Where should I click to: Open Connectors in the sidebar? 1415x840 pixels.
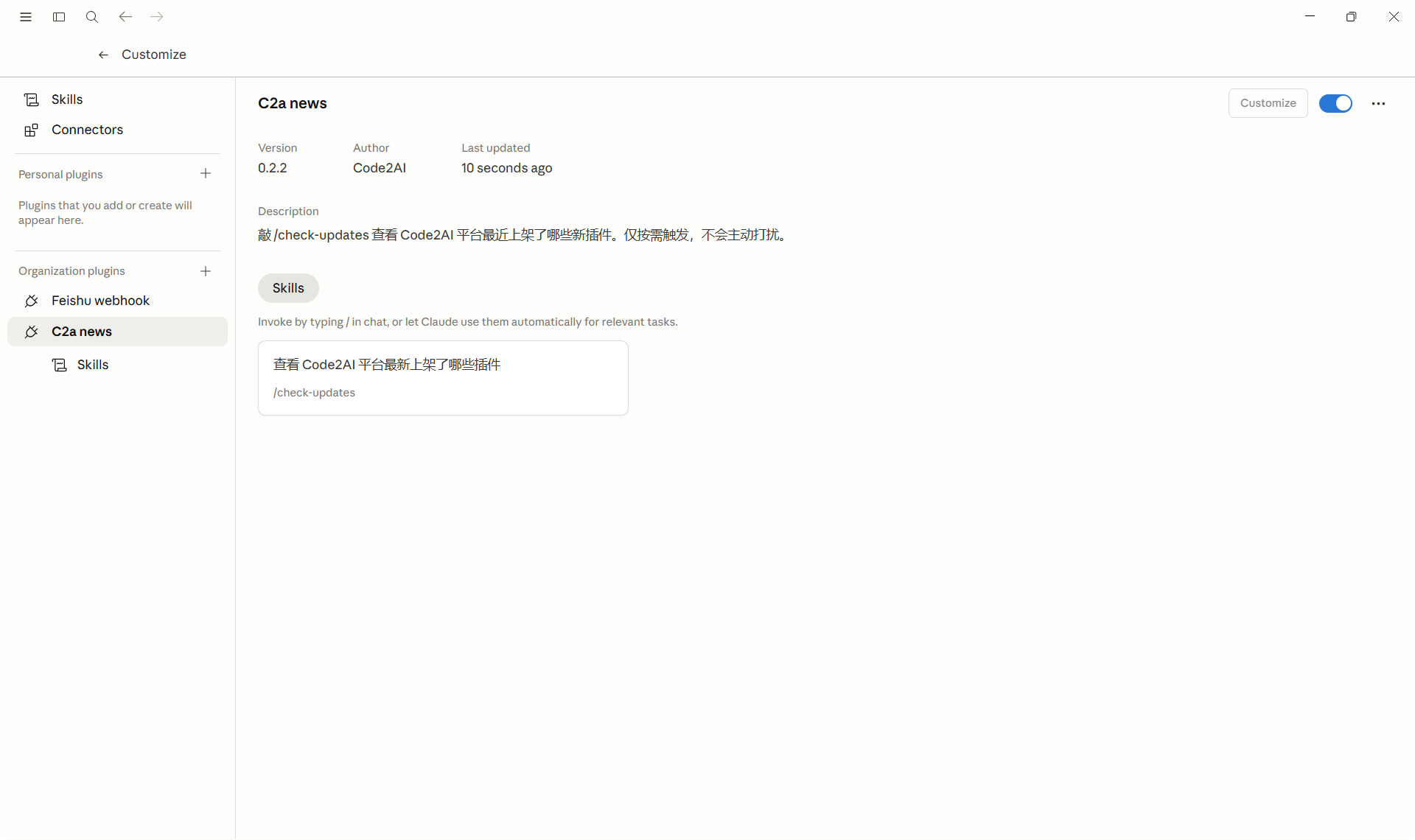click(x=118, y=130)
